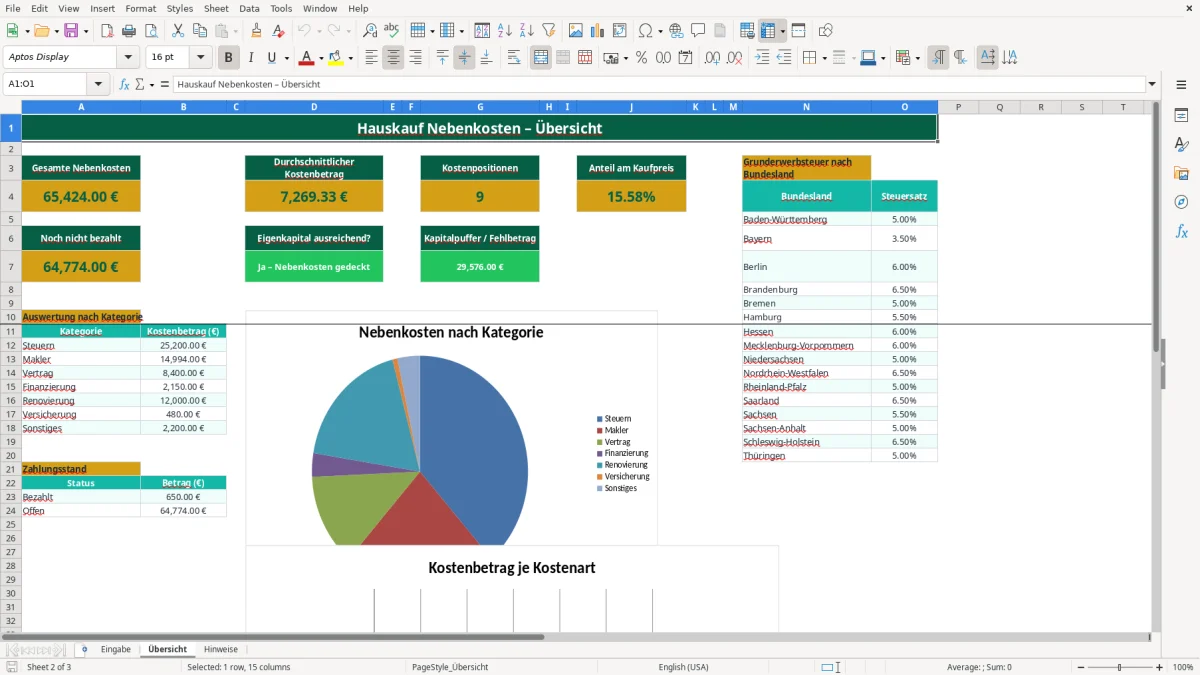Toggle Align Left
The width and height of the screenshot is (1200, 675).
click(x=371, y=57)
